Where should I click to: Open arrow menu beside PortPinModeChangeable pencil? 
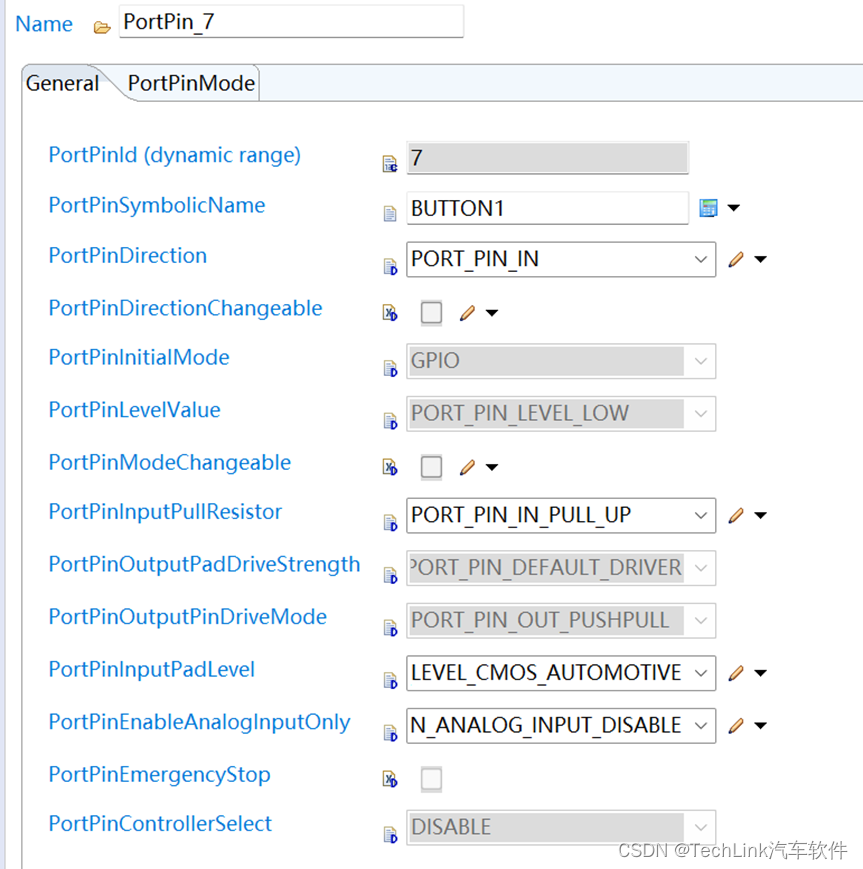(492, 467)
